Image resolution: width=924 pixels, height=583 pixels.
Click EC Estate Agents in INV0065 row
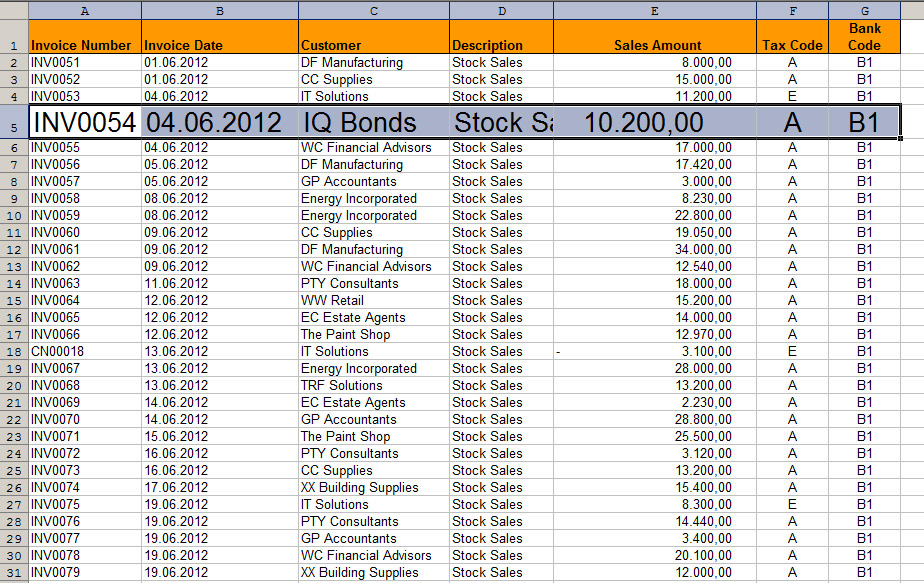tap(374, 318)
